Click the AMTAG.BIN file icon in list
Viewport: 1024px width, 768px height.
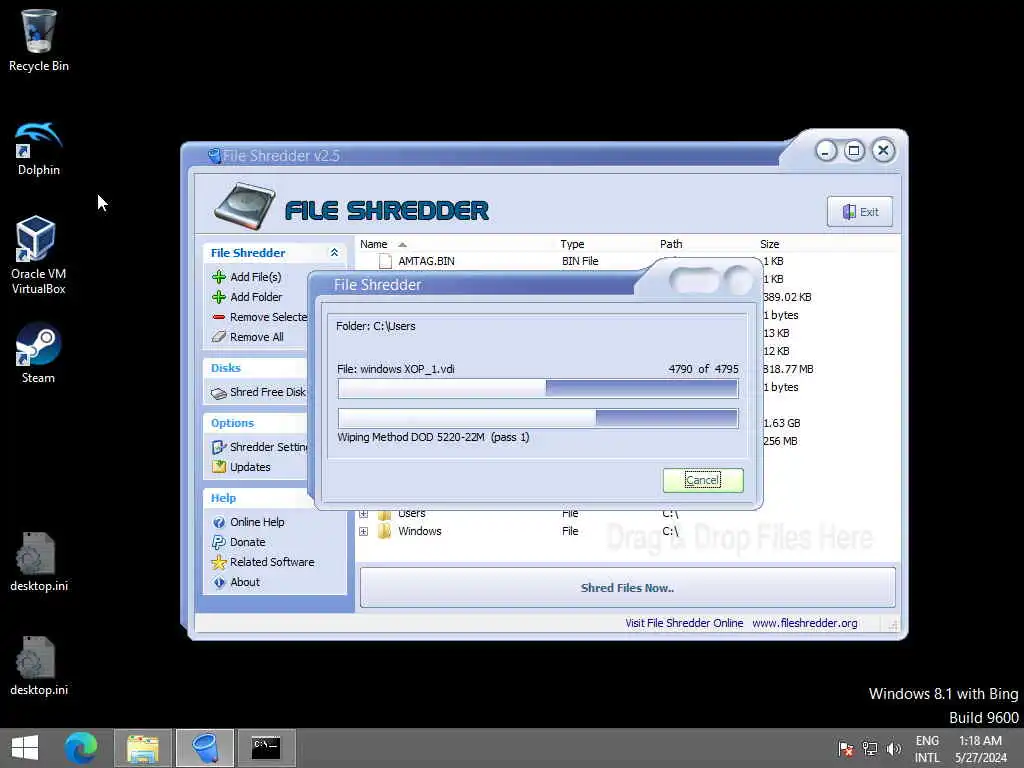(385, 261)
